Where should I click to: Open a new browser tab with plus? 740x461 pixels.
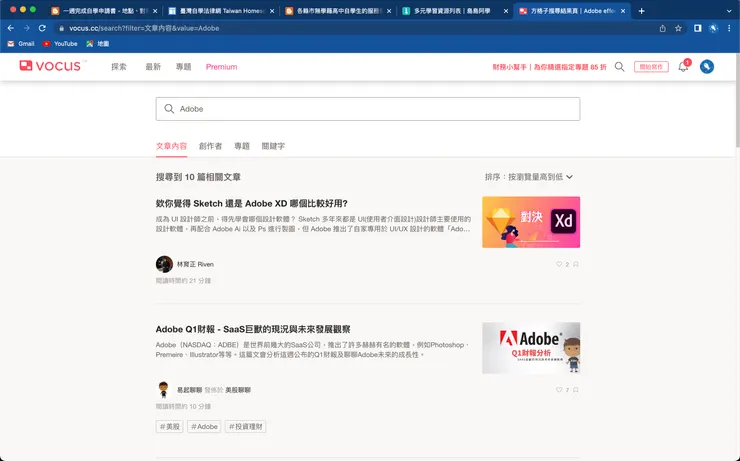tap(641, 10)
